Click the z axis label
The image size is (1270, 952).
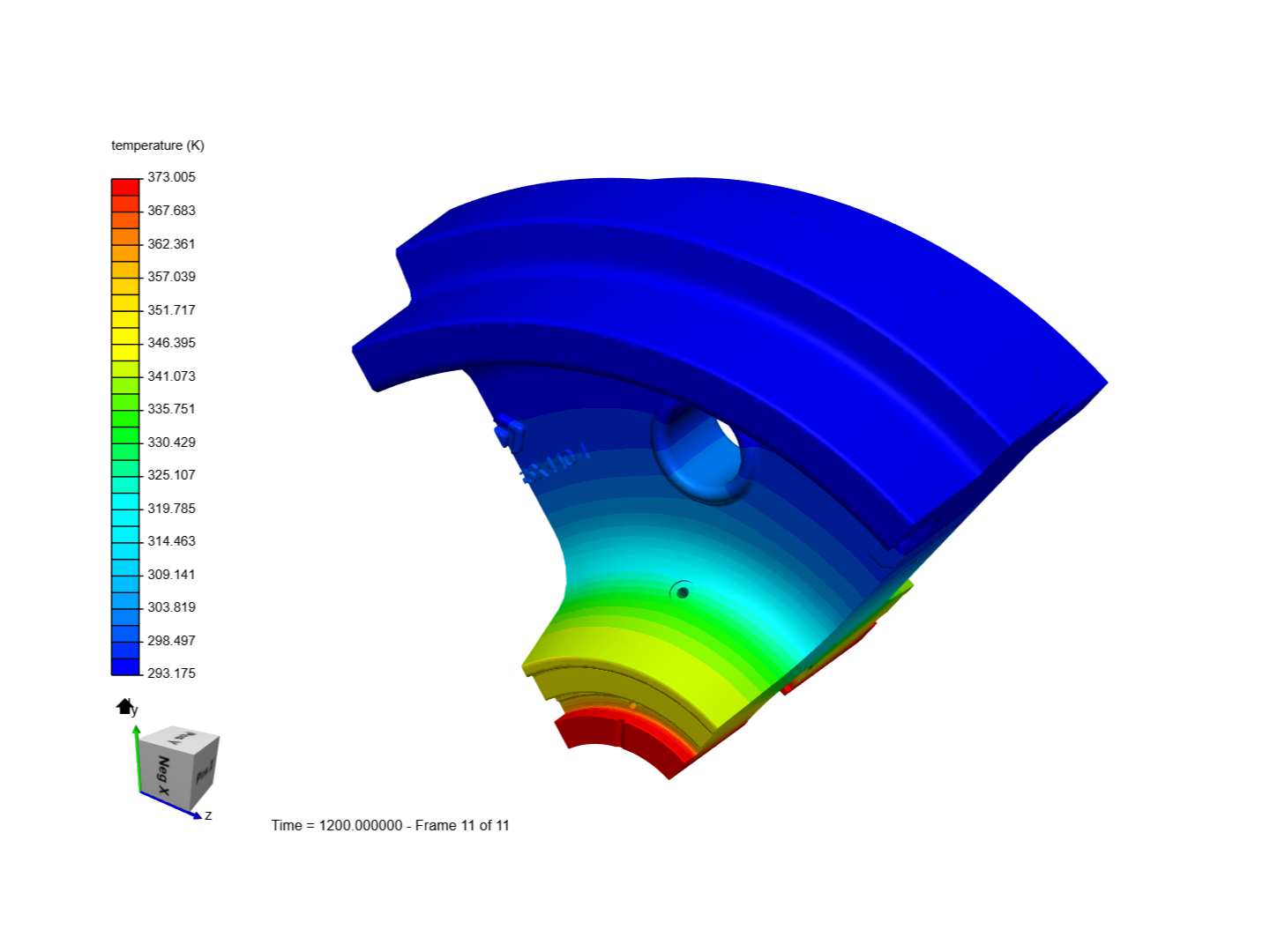coord(208,815)
